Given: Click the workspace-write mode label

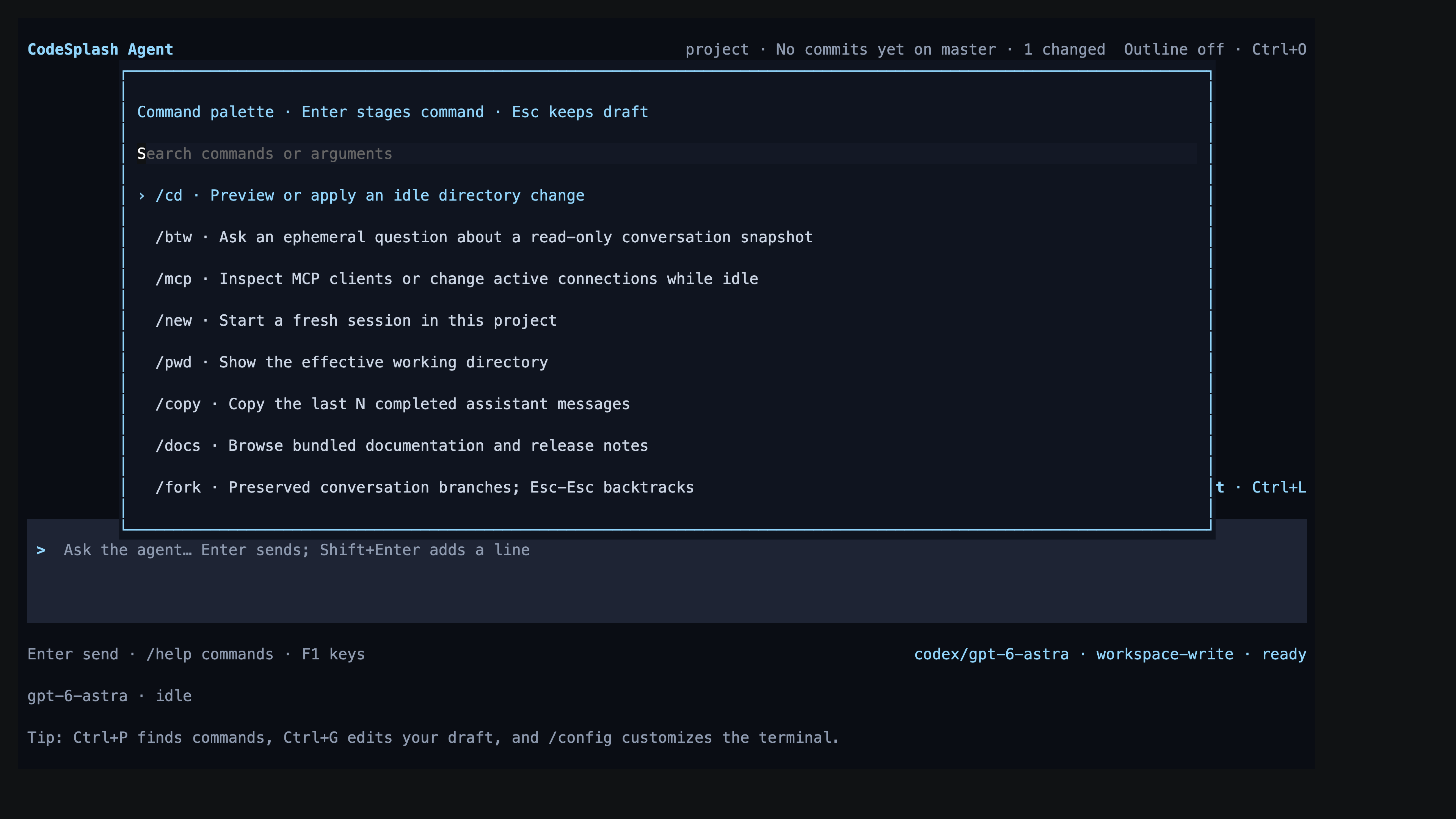Looking at the screenshot, I should (1165, 654).
